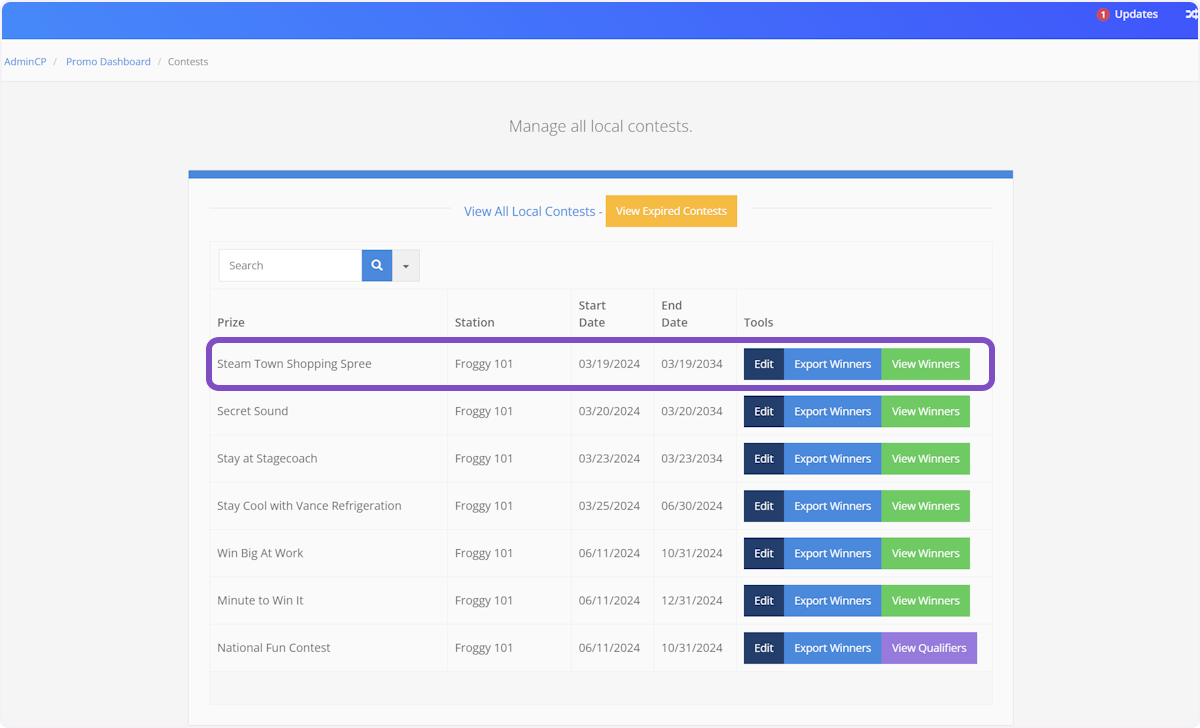Viewport: 1200px width, 728px height.
Task: Edit the Steam Town Shopping Spree contest
Action: click(x=764, y=364)
